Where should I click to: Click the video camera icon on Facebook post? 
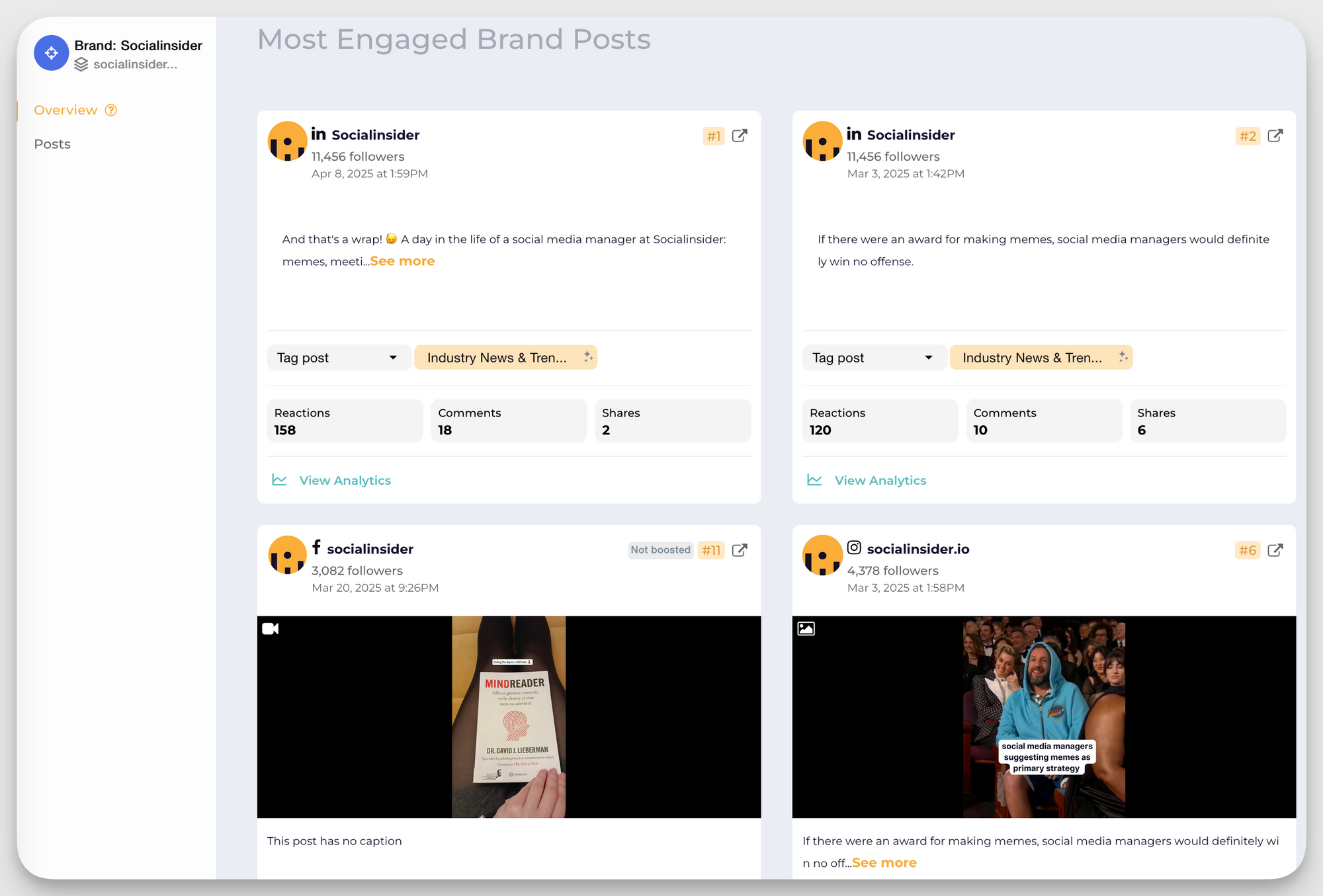pyautogui.click(x=271, y=629)
